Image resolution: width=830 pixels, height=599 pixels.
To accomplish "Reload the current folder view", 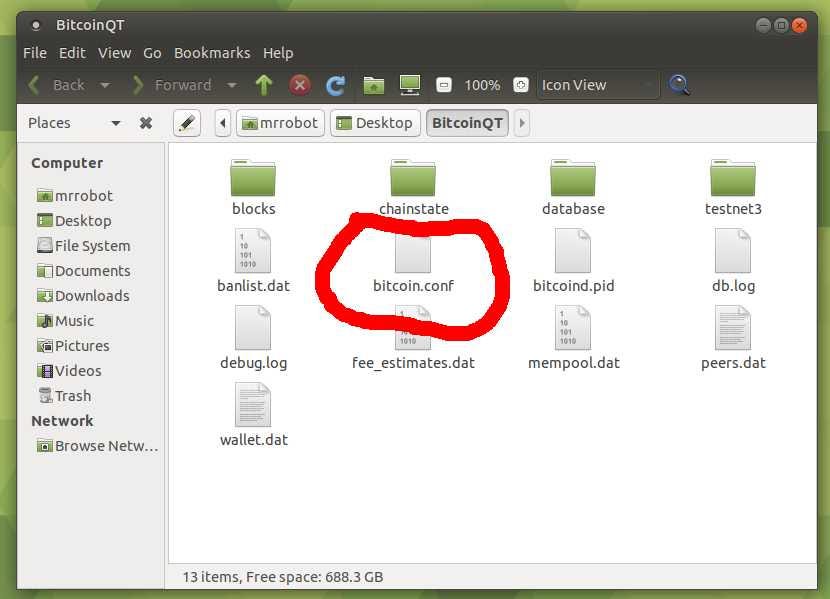I will point(336,85).
